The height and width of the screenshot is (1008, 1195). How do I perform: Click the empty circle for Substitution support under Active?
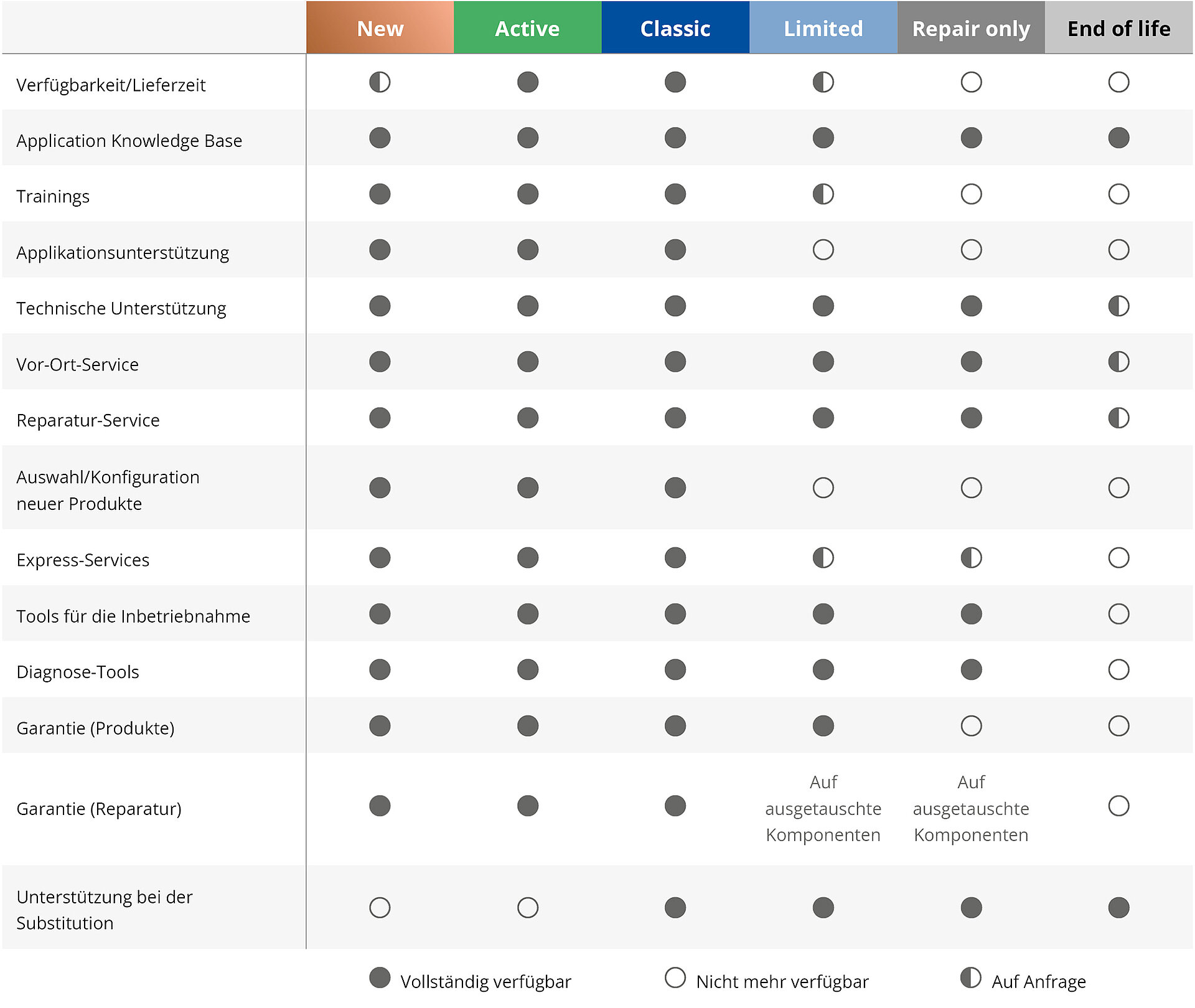[528, 908]
